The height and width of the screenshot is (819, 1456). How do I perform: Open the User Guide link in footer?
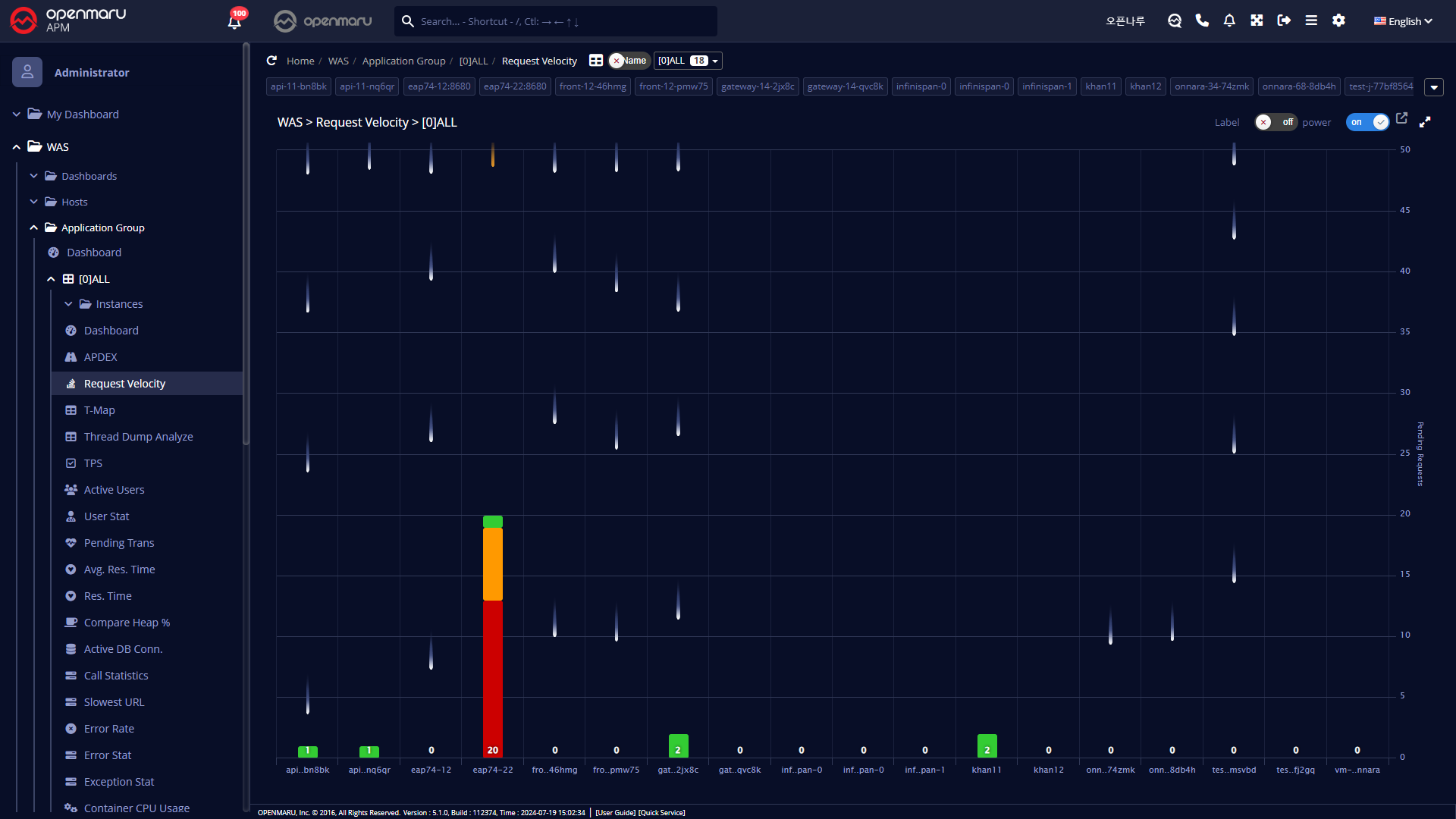pos(615,812)
